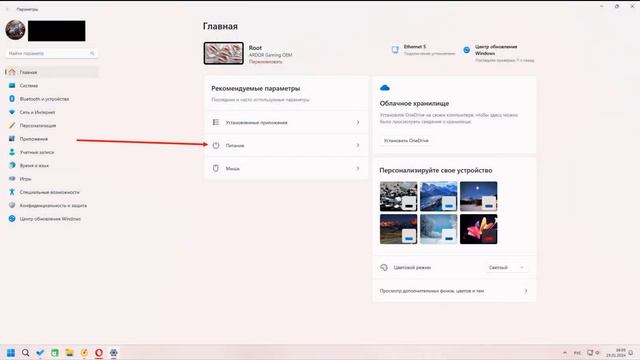Open the Мышь recommended setting row
Screen dimensions: 640x360
click(286, 168)
